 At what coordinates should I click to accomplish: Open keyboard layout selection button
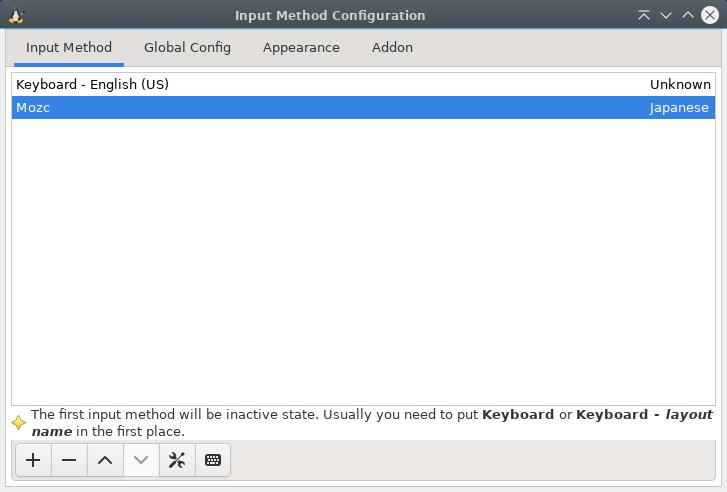213,460
